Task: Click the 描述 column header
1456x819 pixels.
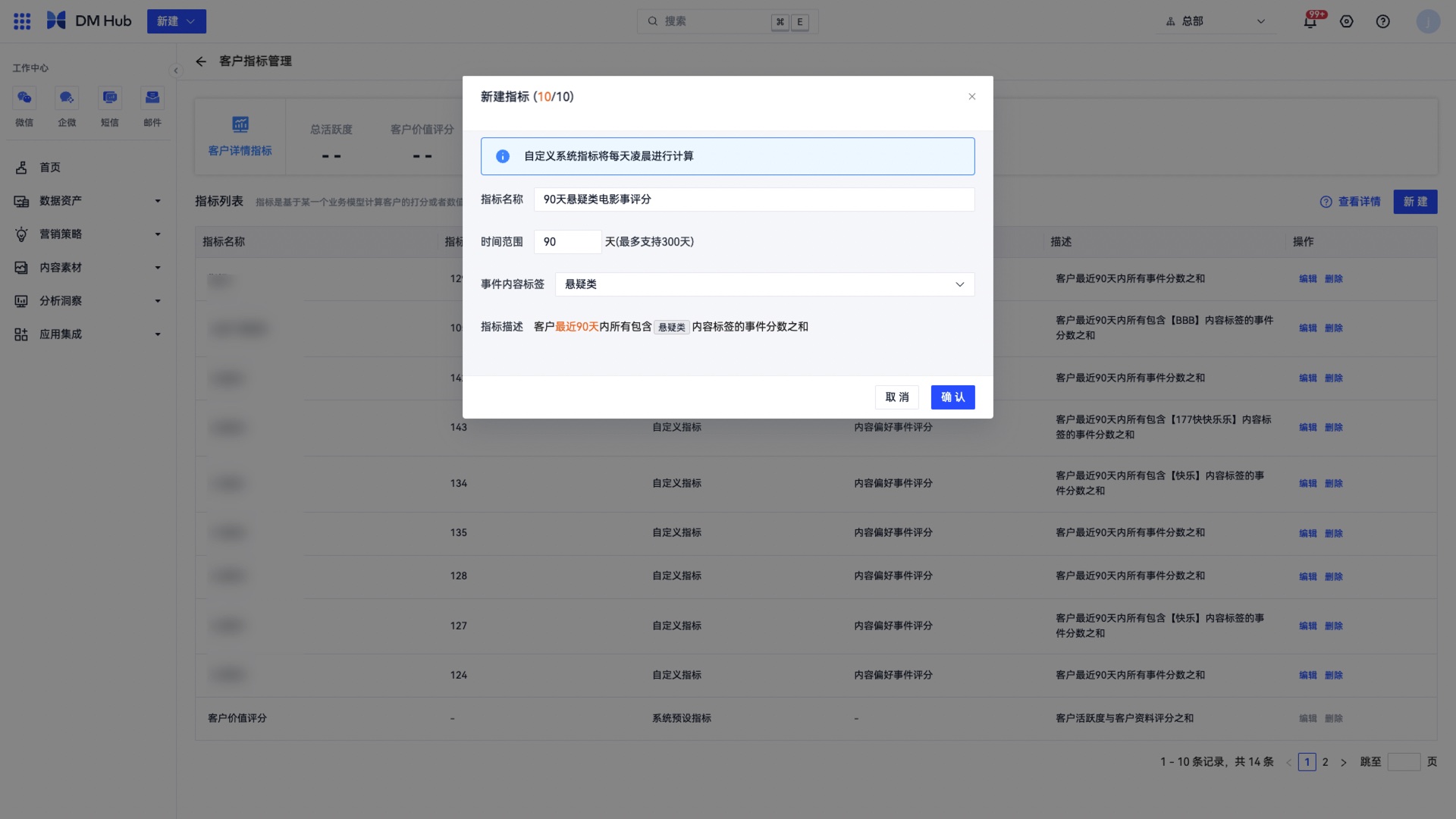Action: click(x=1061, y=242)
